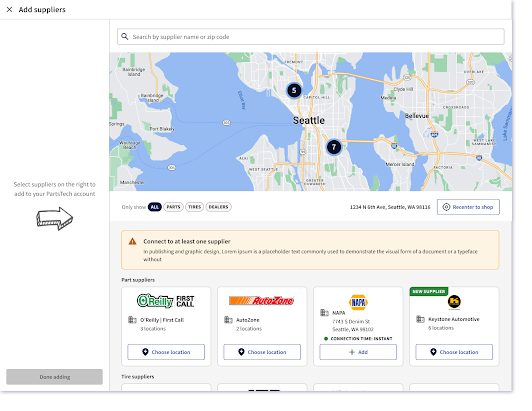The width and height of the screenshot is (532, 411).
Task: Click the NAPA logo
Action: [358, 302]
